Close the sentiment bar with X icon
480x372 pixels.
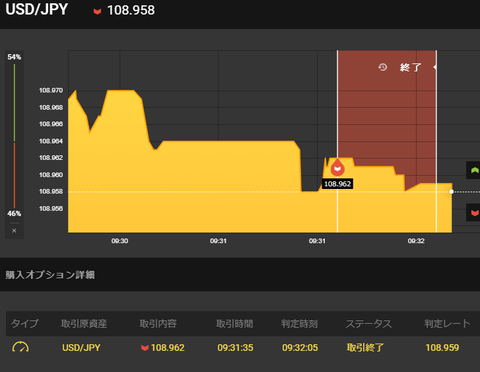[x=14, y=231]
